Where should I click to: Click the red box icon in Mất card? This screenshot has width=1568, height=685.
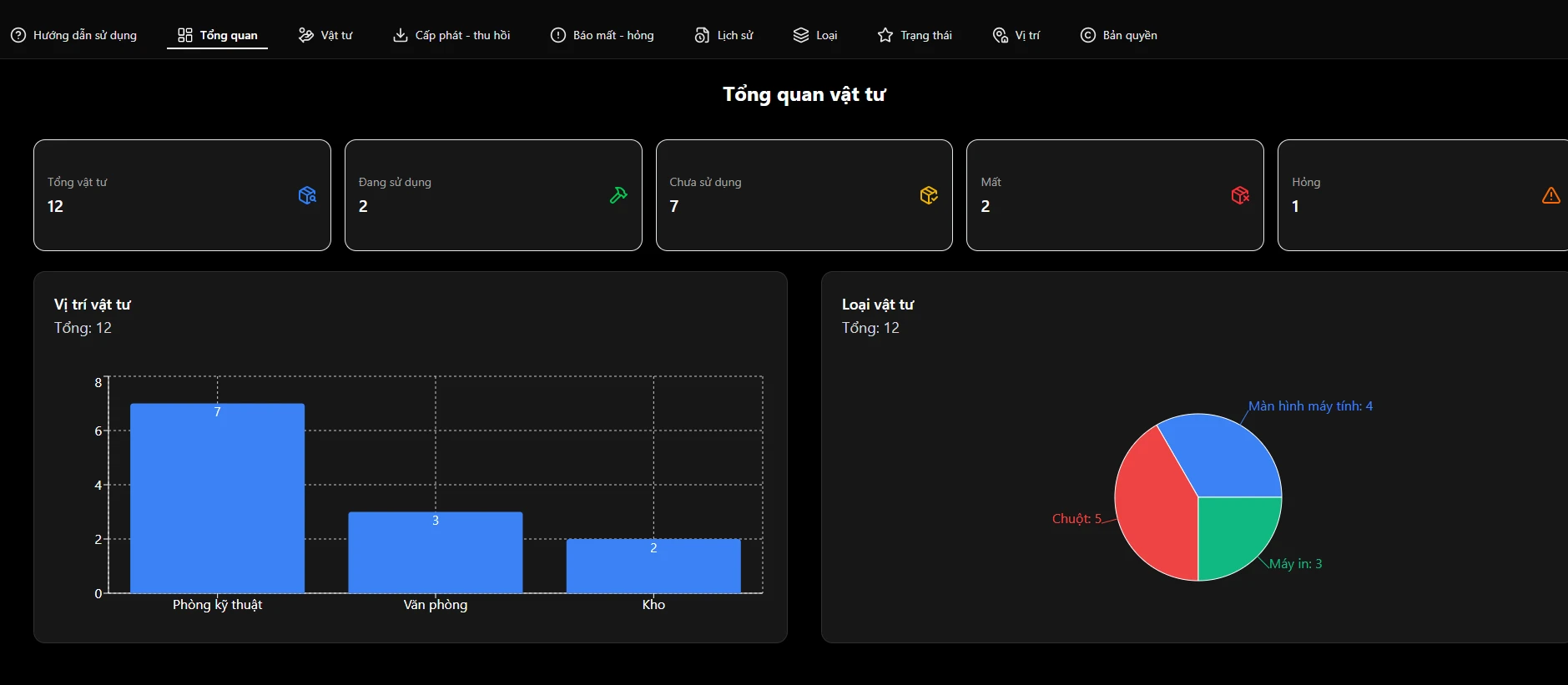(x=1240, y=195)
